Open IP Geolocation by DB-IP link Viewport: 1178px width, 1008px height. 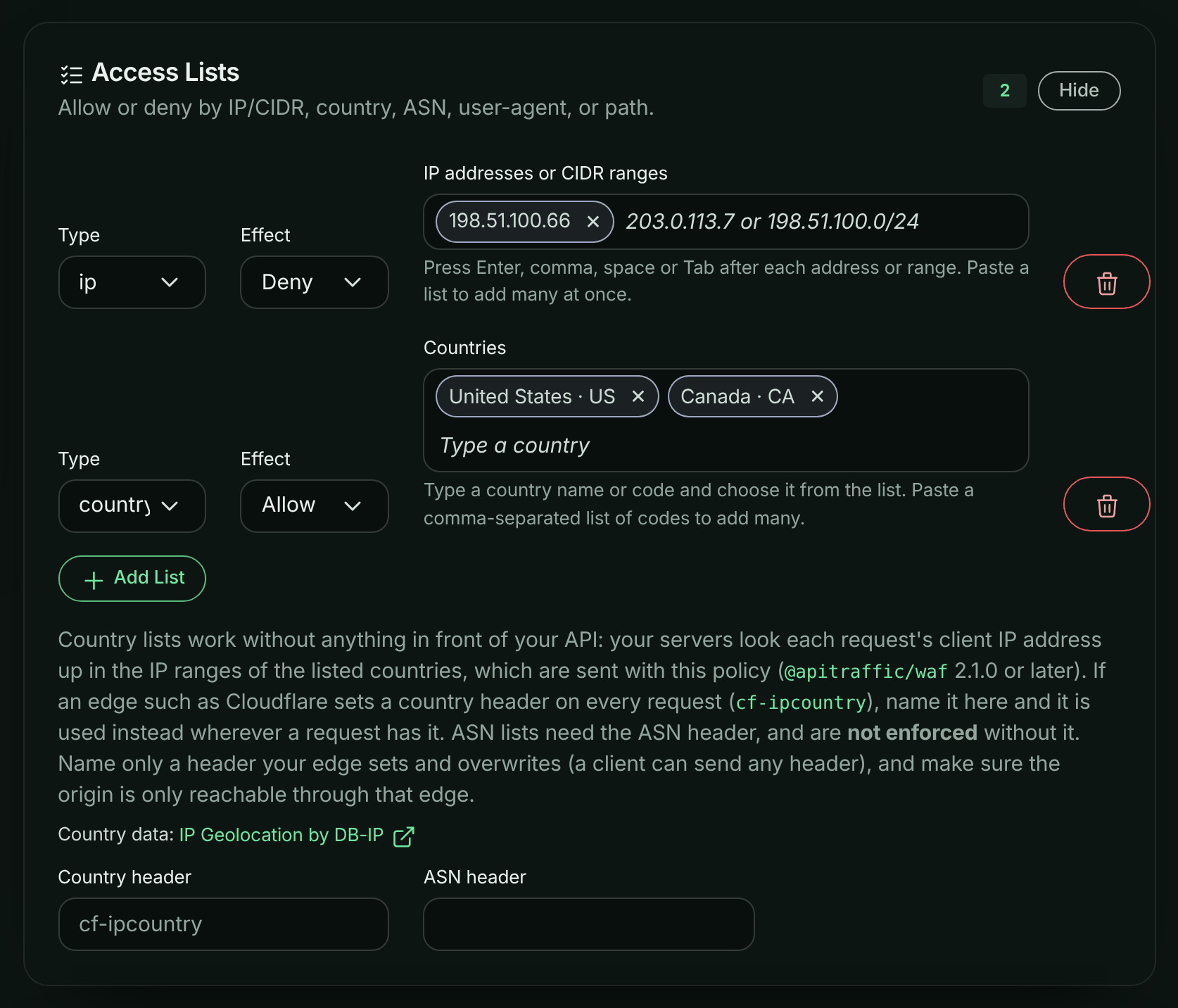[281, 835]
